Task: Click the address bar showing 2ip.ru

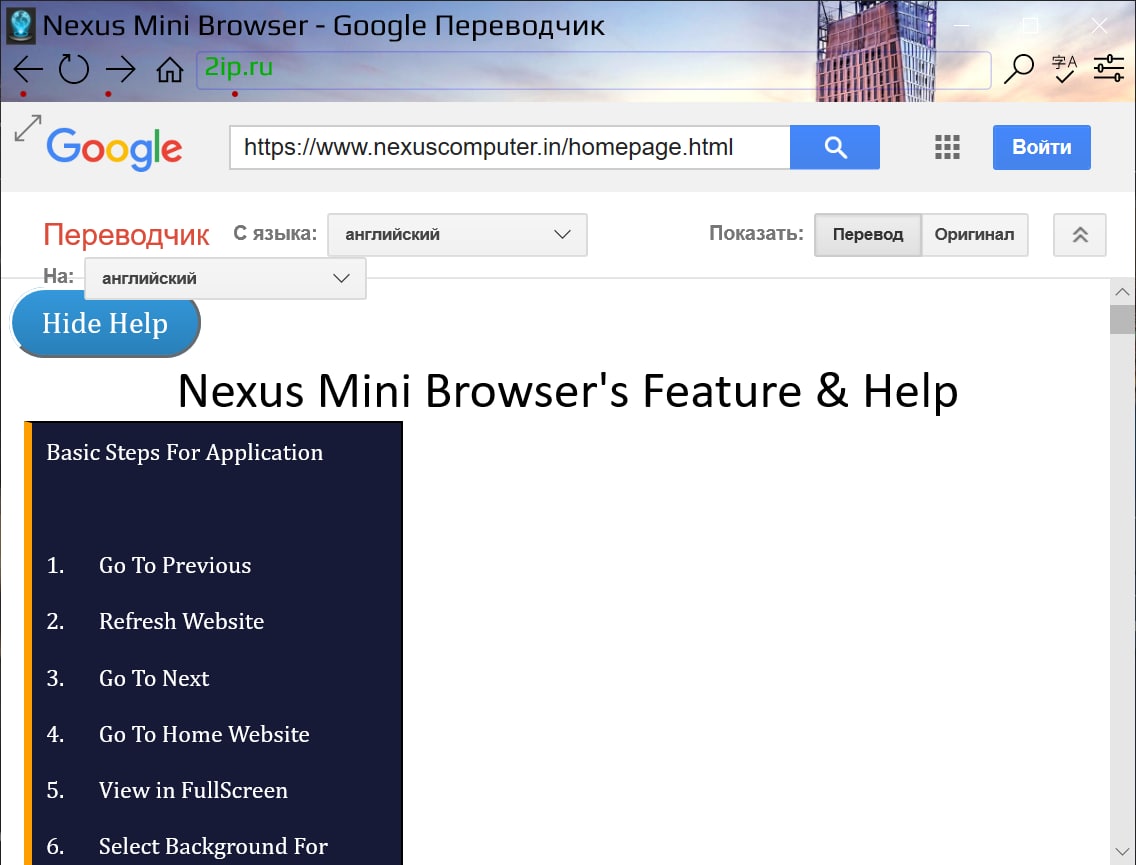Action: (593, 70)
